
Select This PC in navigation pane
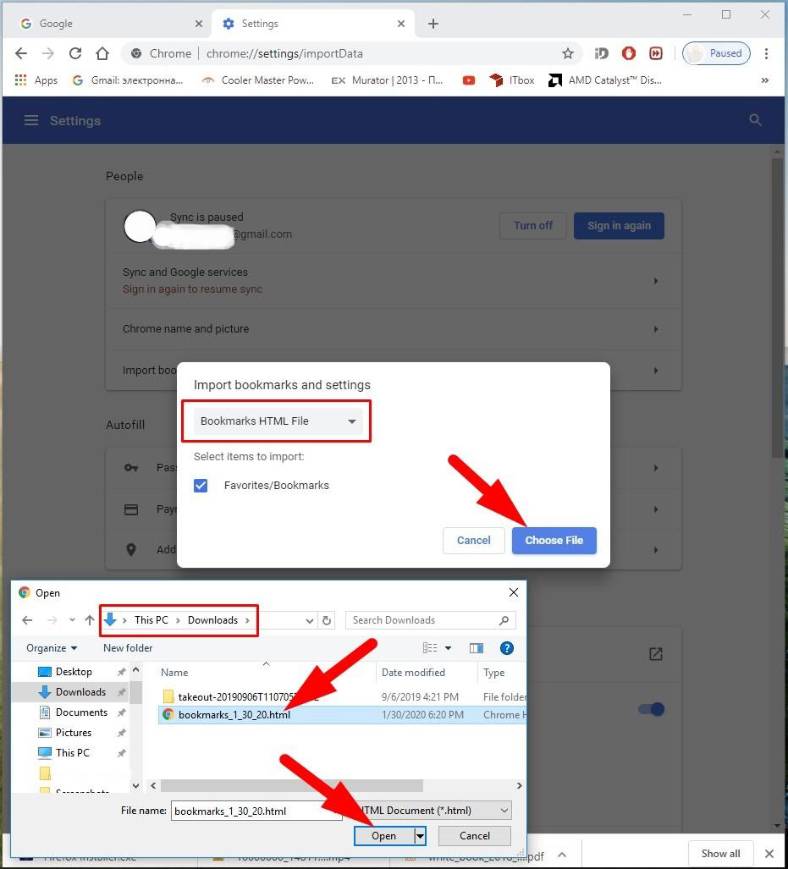(72, 753)
